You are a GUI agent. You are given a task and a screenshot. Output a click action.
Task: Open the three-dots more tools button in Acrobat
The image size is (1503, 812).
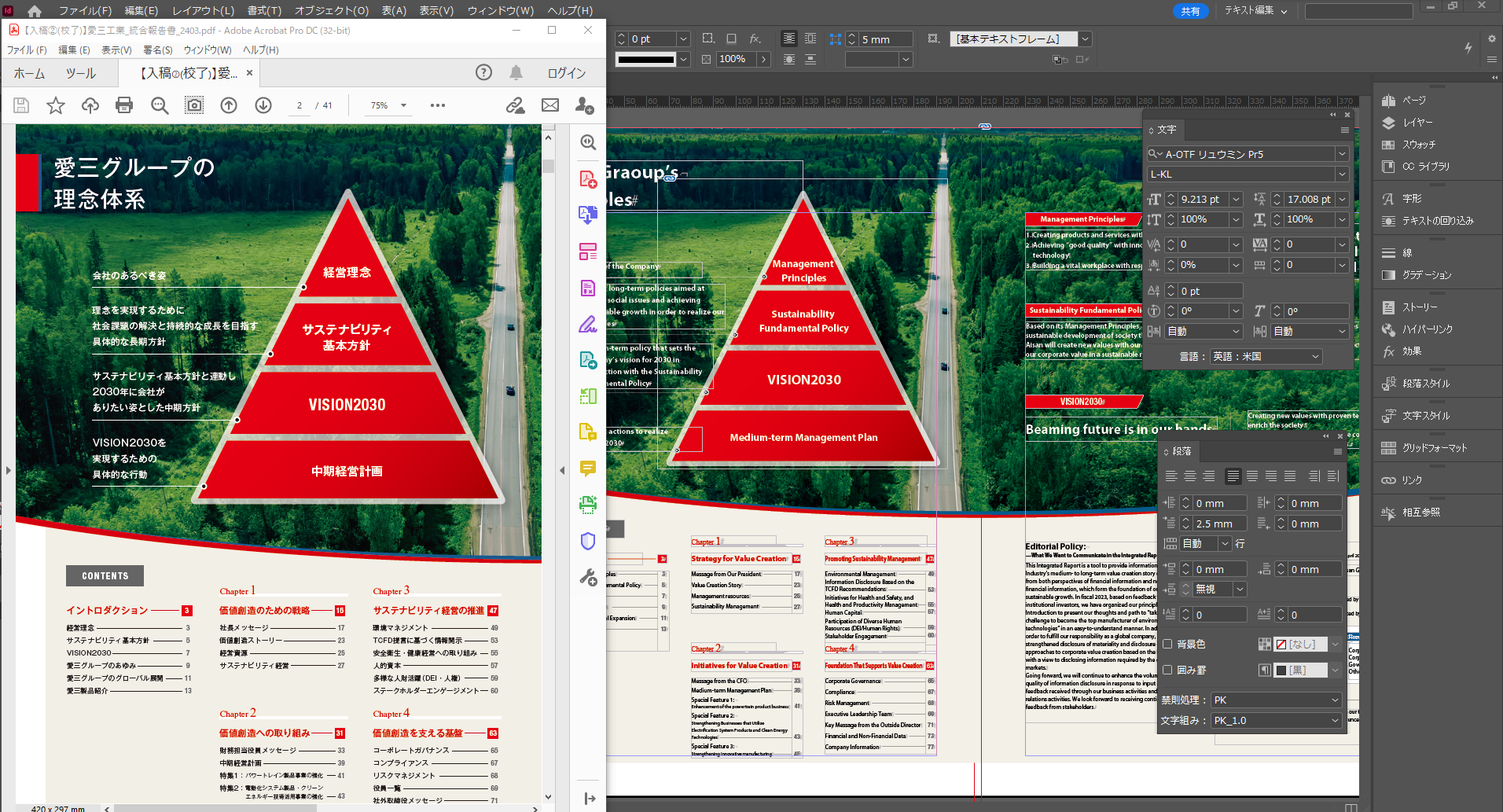click(438, 105)
